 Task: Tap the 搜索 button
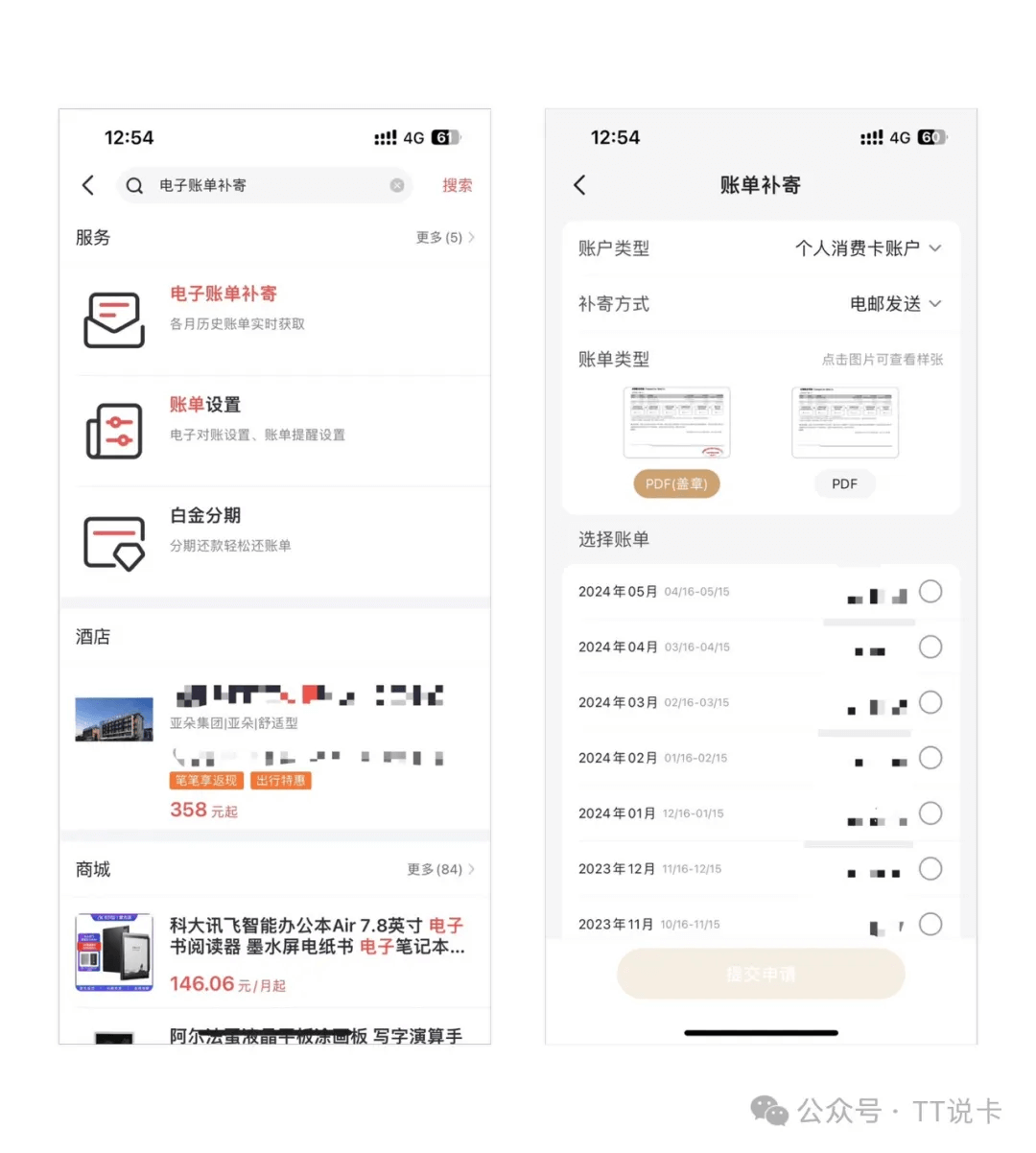457,185
